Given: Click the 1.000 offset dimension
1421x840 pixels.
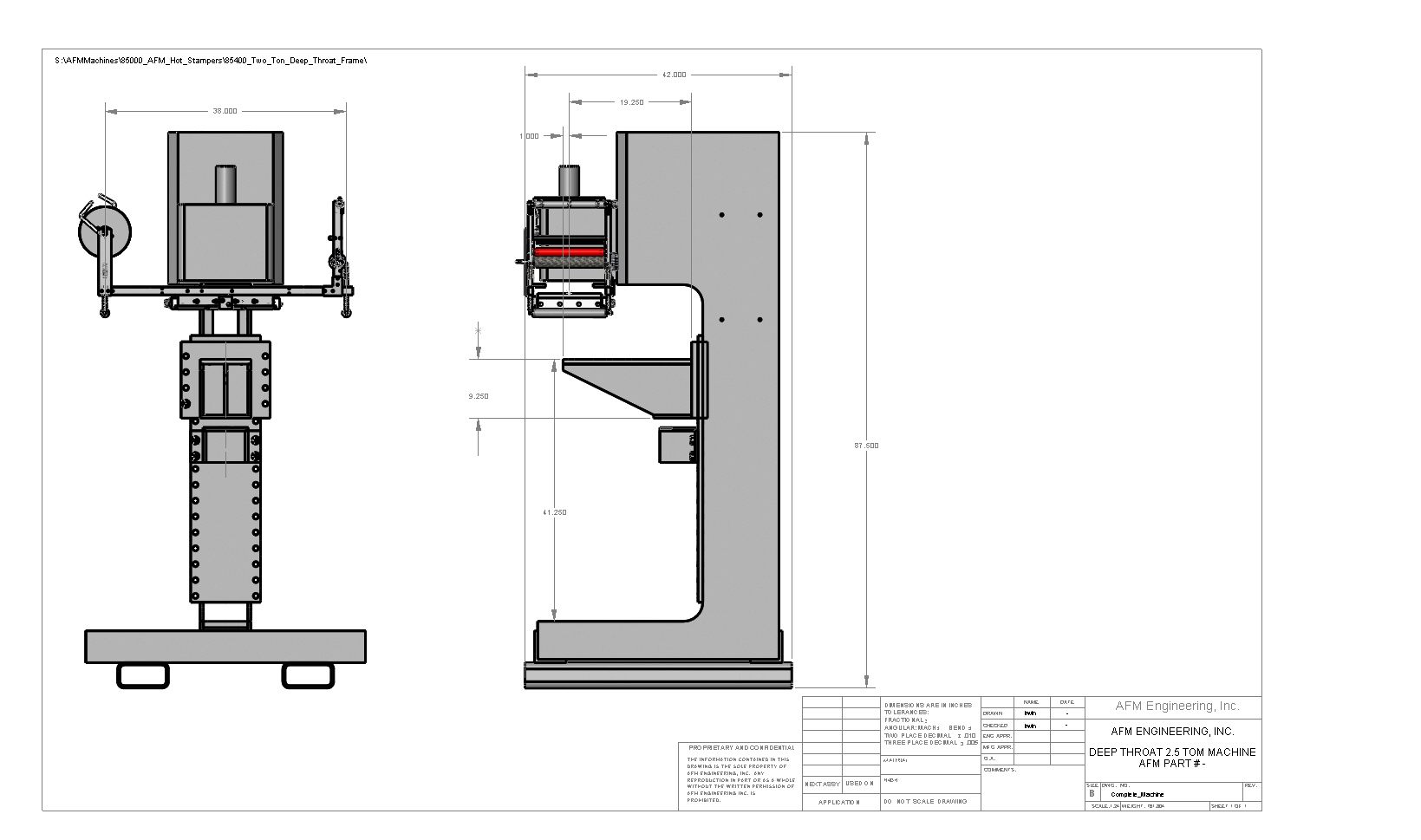Looking at the screenshot, I should point(529,136).
